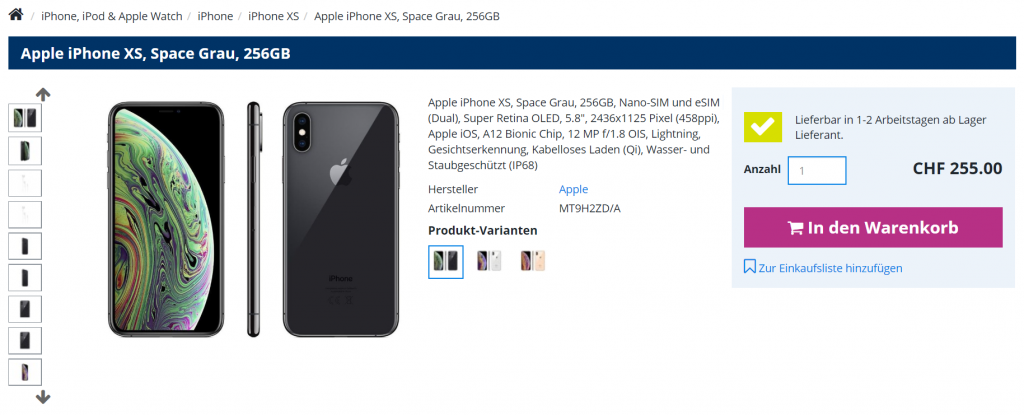Choose the Space Grau product variant
1024x415 pixels.
tap(446, 261)
